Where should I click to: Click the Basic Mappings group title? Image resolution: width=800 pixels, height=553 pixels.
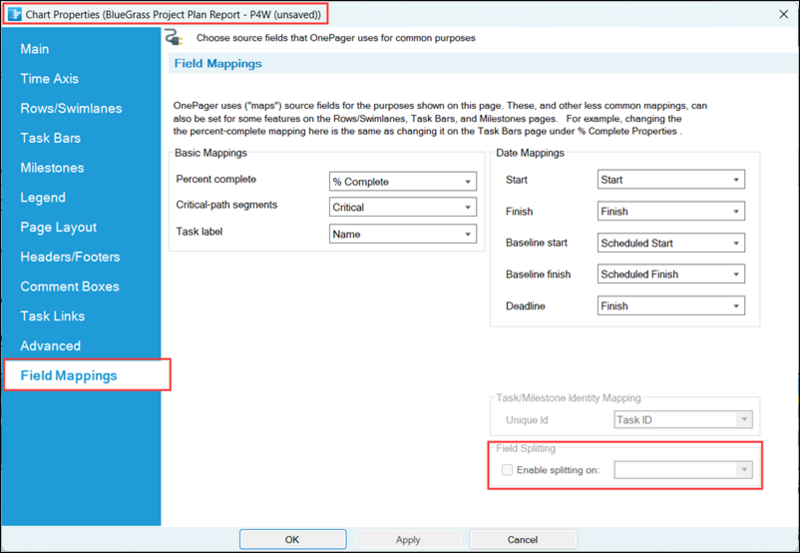[211, 153]
